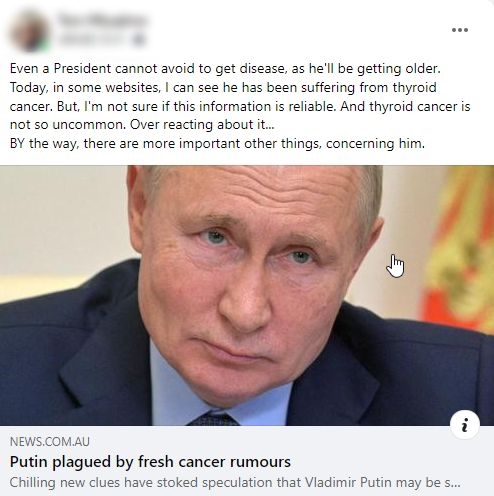Image resolution: width=494 pixels, height=496 pixels.
Task: Click the 'Even a President cannot avoid' line
Action: [225, 69]
